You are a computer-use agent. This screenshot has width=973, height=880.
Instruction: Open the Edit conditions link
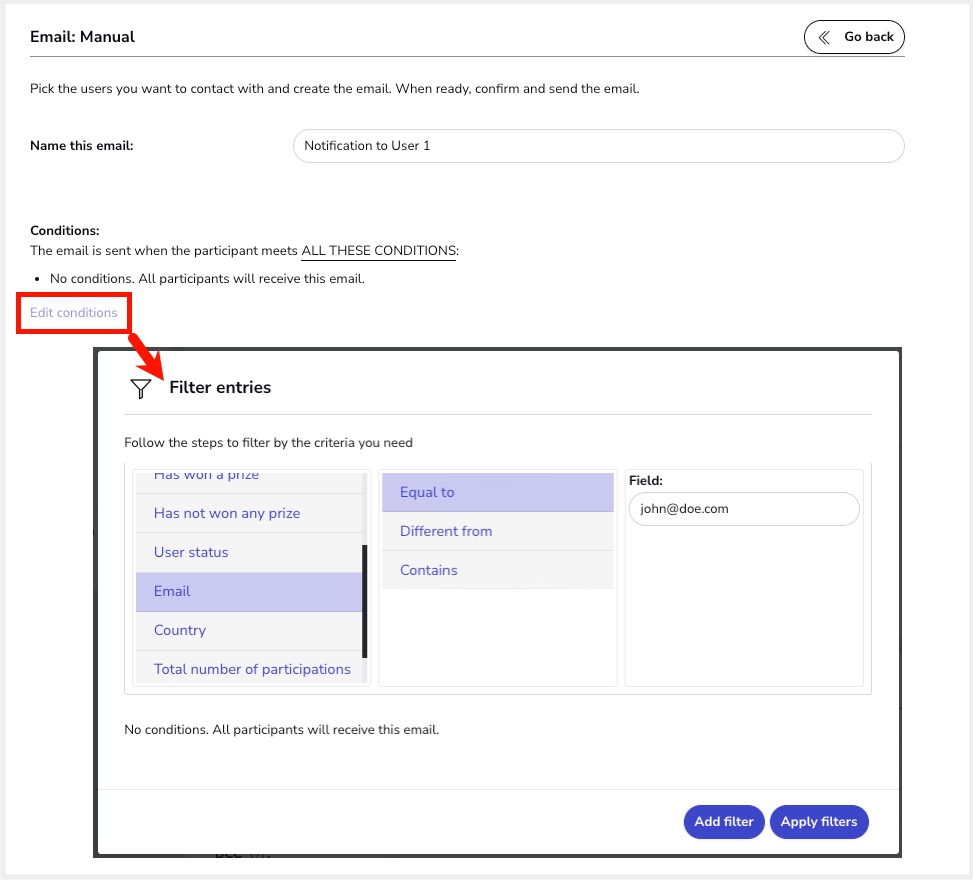click(x=74, y=313)
